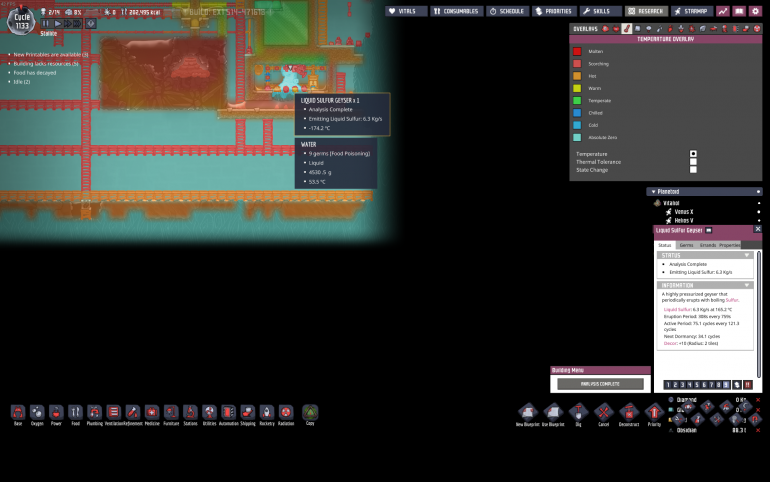The width and height of the screenshot is (770, 482).
Task: Select the Status tab
Action: [665, 245]
